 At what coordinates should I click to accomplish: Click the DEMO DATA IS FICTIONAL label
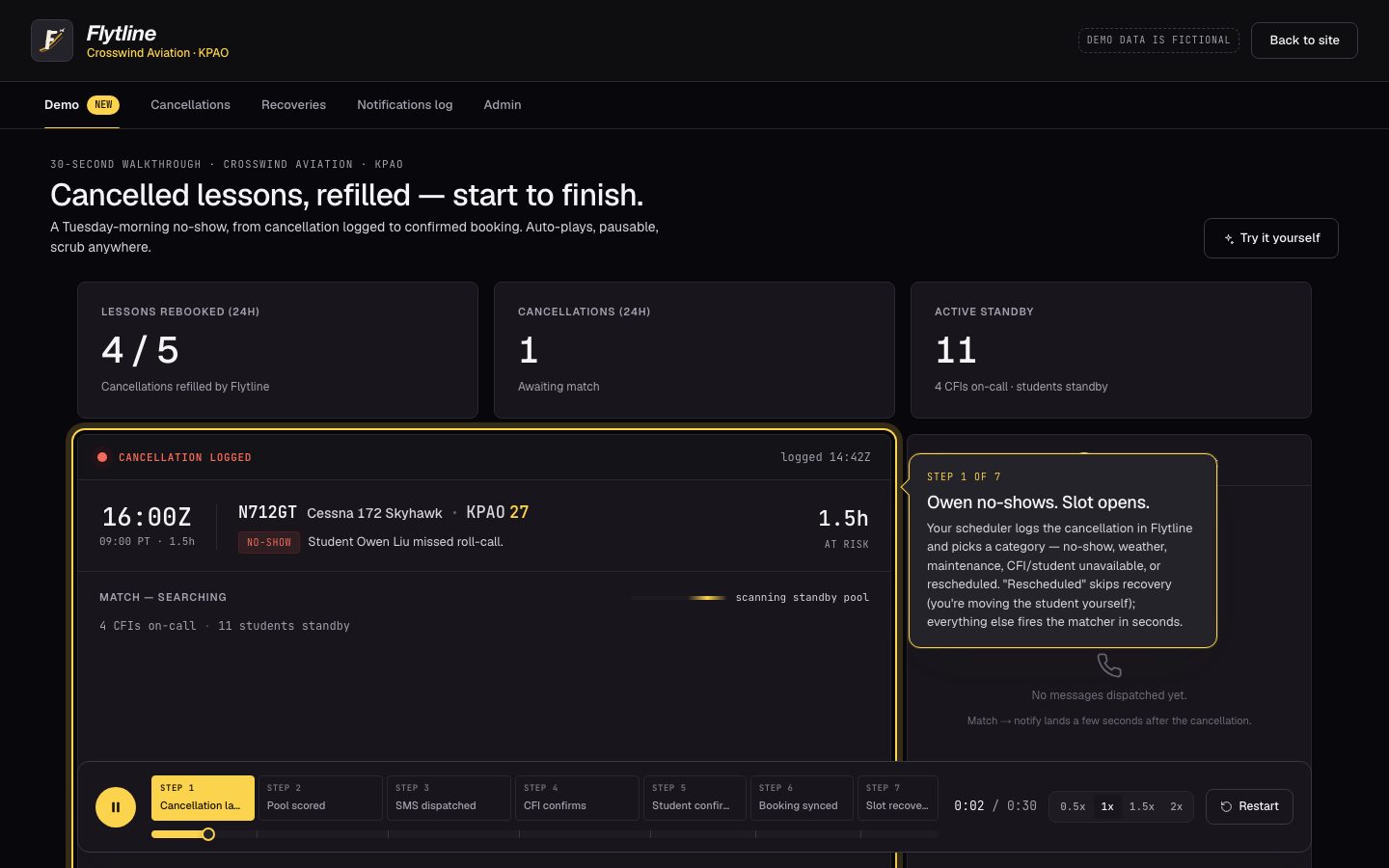(x=1158, y=41)
